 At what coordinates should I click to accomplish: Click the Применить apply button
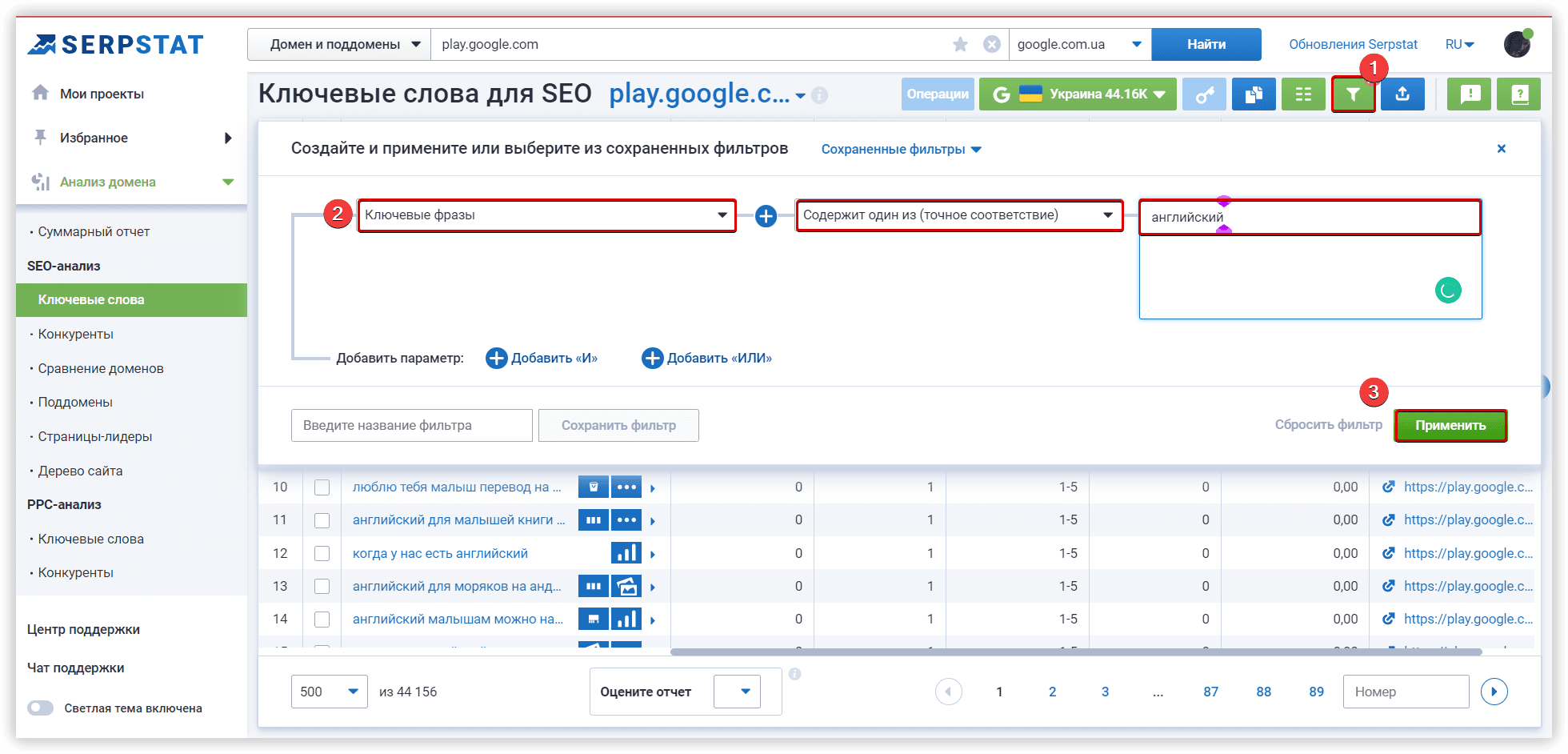click(x=1450, y=426)
